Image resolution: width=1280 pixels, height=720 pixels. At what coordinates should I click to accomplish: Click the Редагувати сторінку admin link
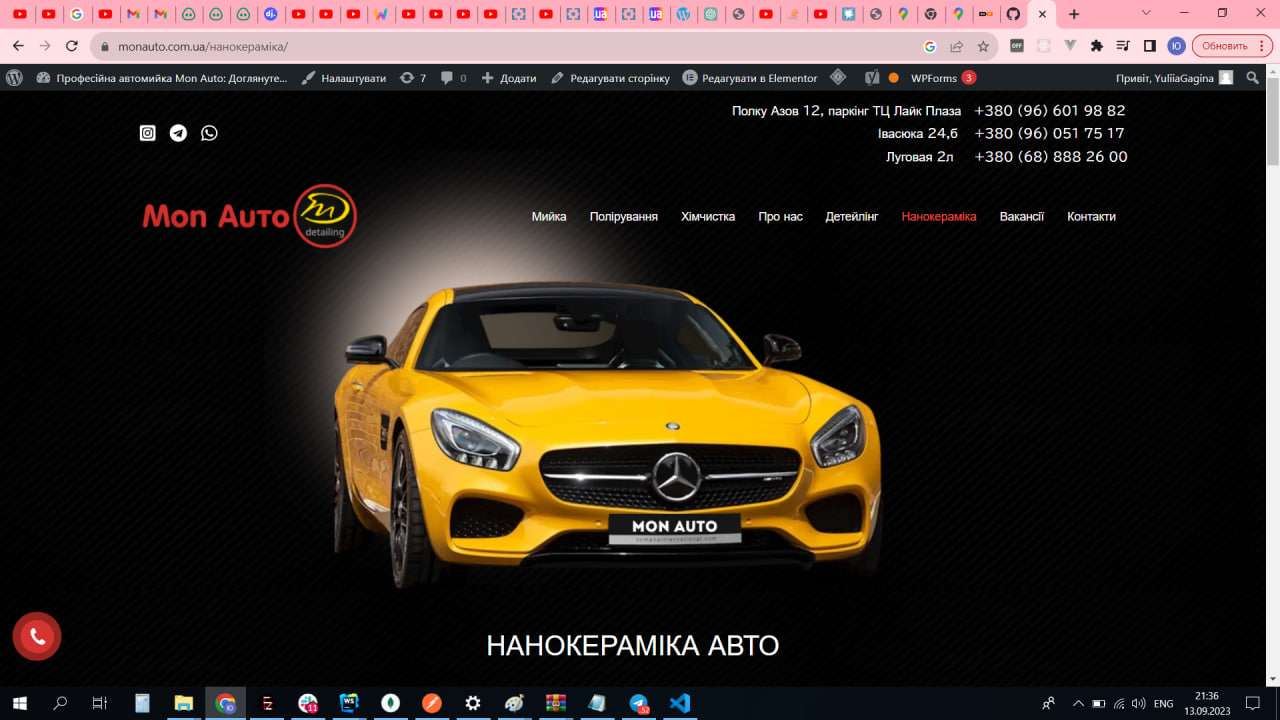[610, 78]
